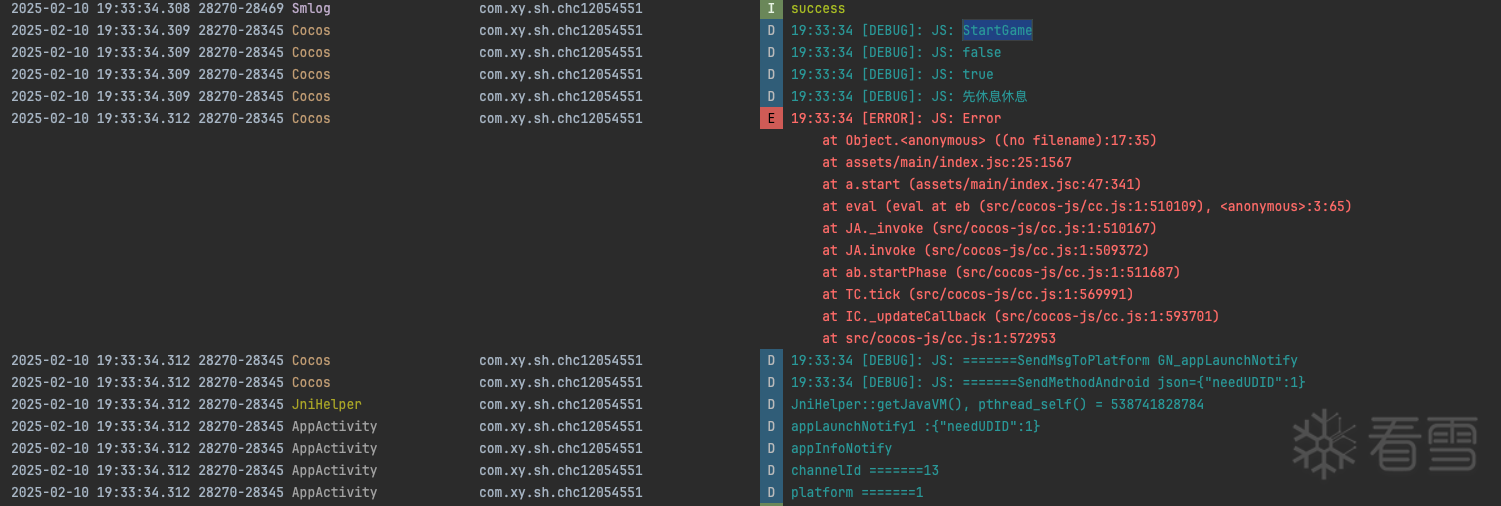Image resolution: width=1501 pixels, height=506 pixels.
Task: Click the timestamp on the platform row
Action: [100, 492]
